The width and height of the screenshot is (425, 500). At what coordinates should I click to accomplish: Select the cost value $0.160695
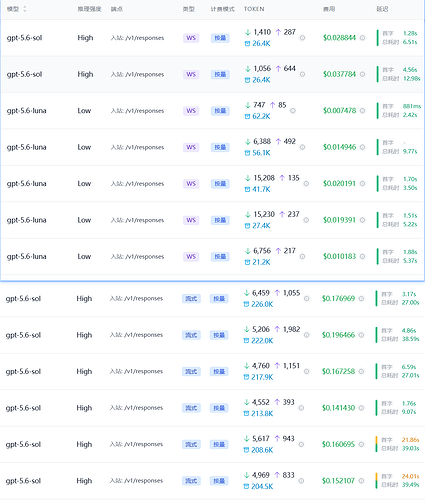tap(338, 444)
